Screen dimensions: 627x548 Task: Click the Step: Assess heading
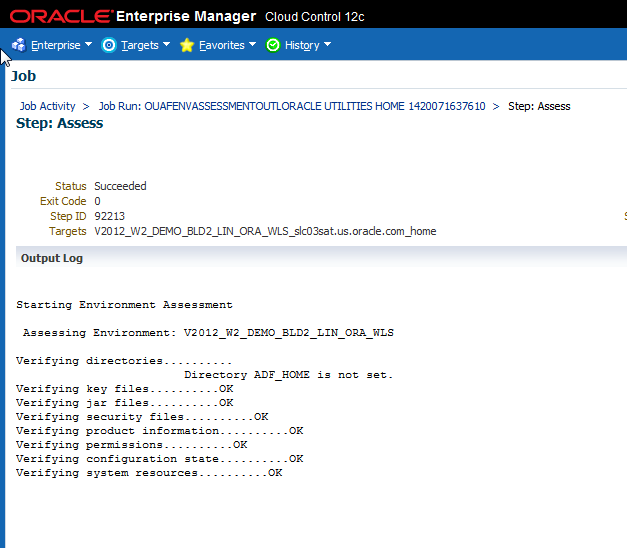(x=60, y=123)
